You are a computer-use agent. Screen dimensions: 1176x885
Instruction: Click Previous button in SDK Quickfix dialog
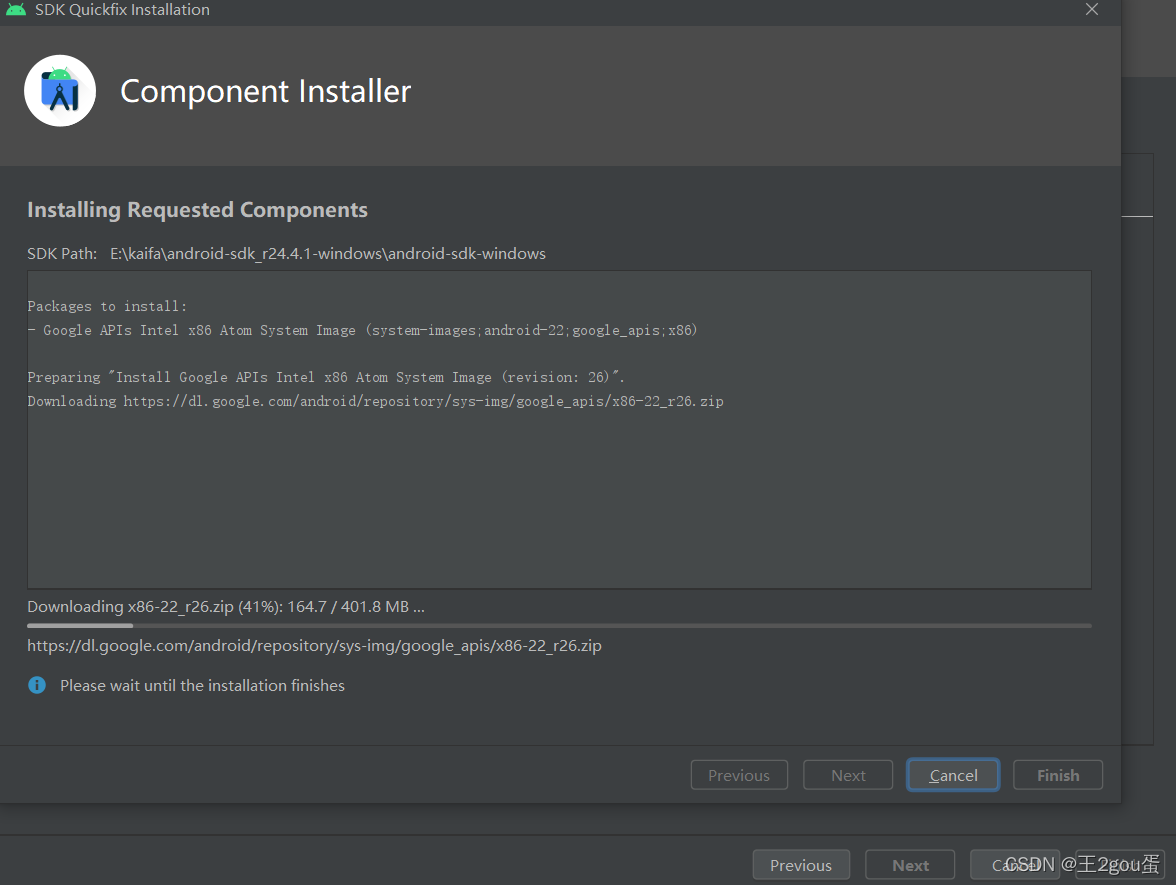pos(739,775)
